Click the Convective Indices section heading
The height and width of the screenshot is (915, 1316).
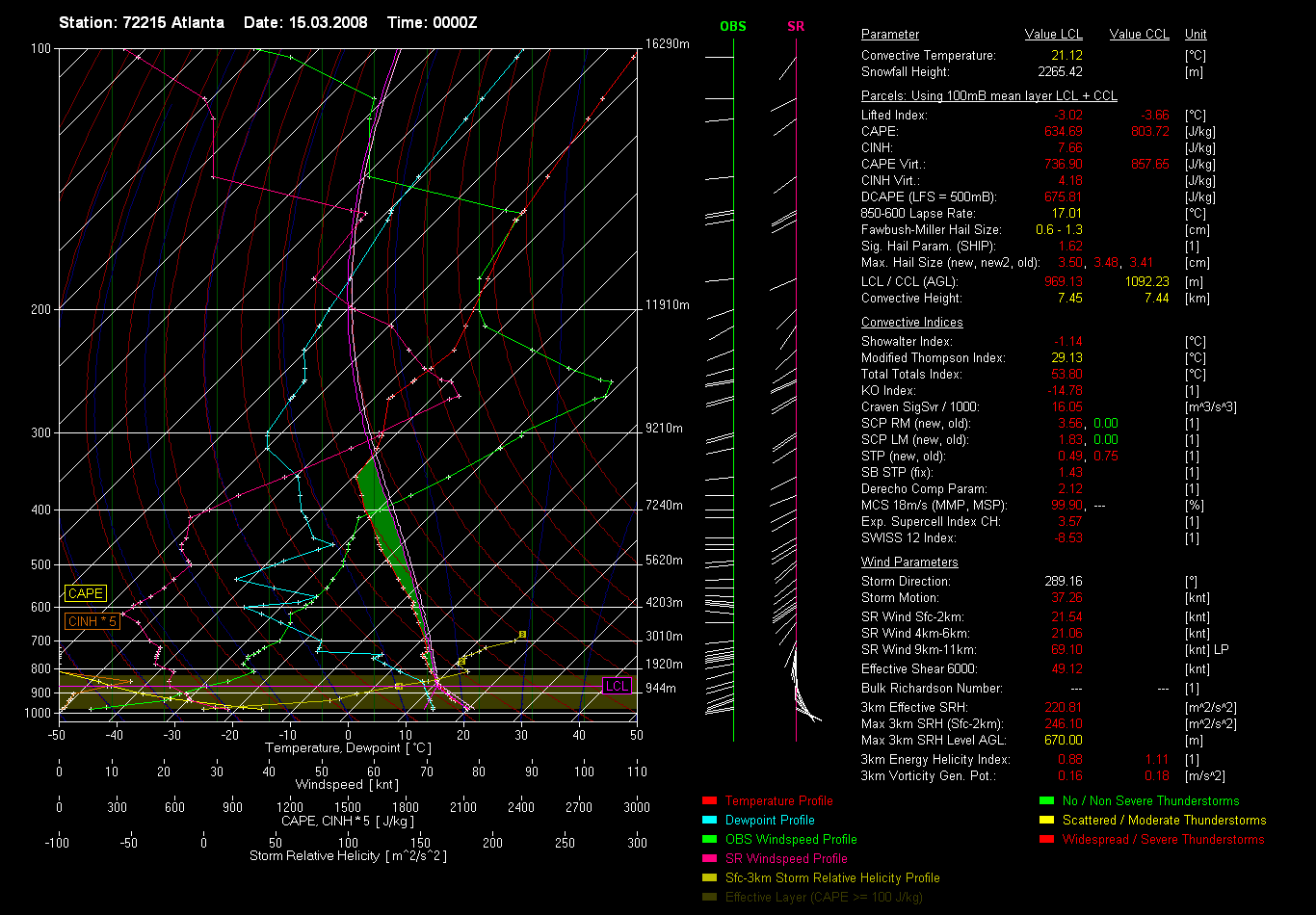pyautogui.click(x=911, y=323)
